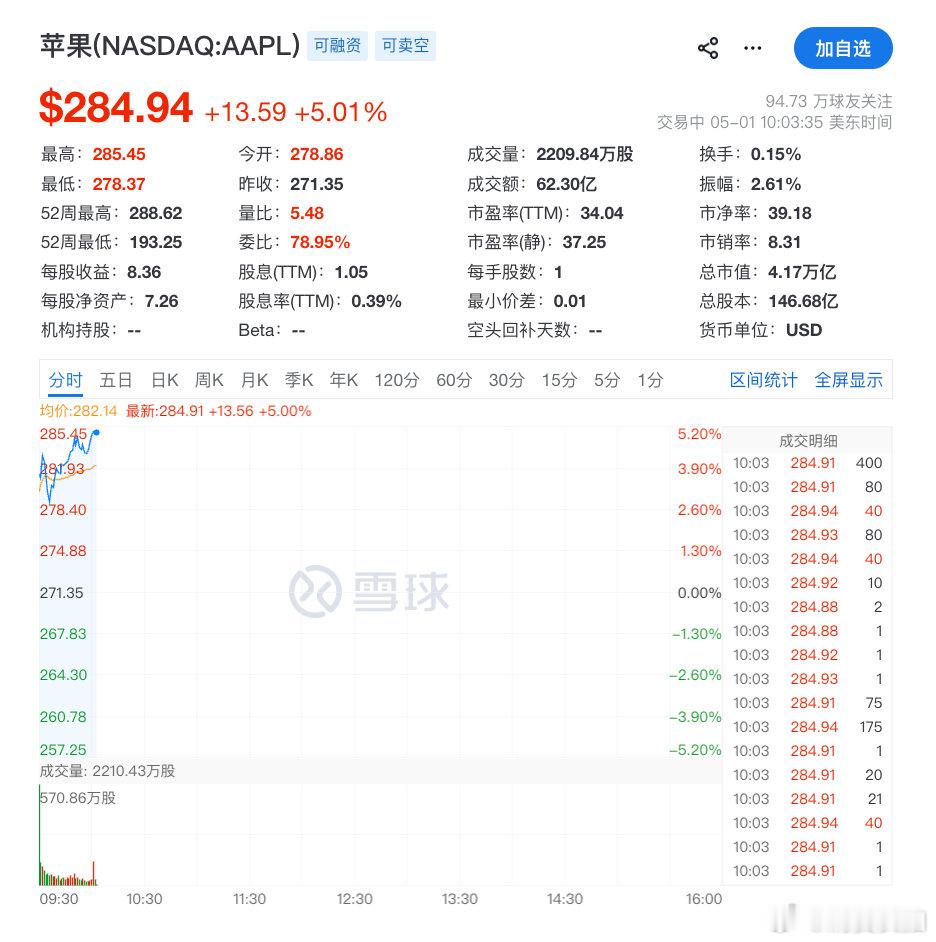
Task: Switch to 120分 interval tab
Action: [397, 380]
